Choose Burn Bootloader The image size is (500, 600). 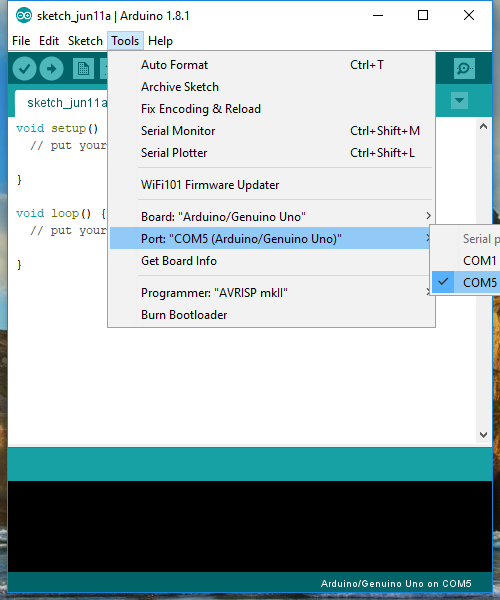point(272,315)
